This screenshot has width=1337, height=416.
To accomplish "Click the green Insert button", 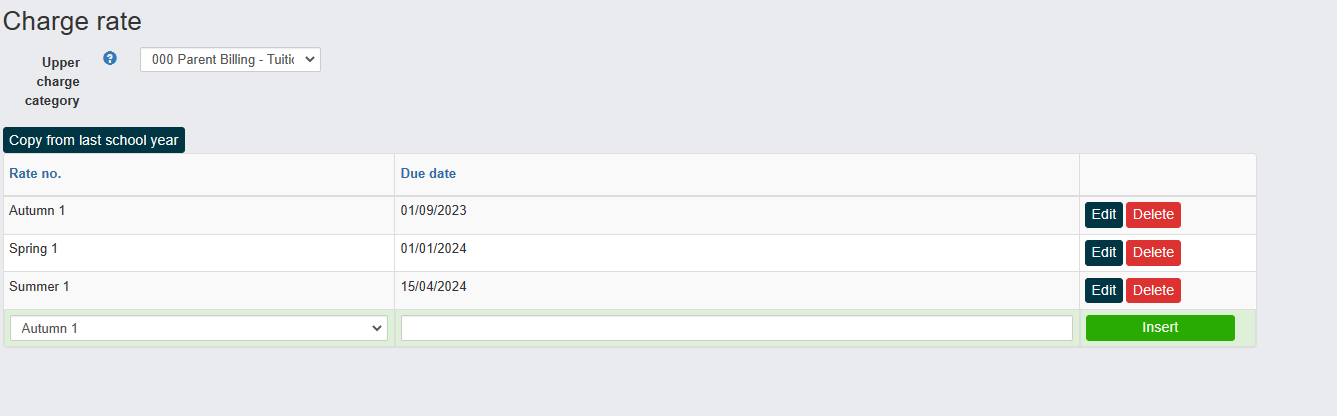I will [1160, 328].
